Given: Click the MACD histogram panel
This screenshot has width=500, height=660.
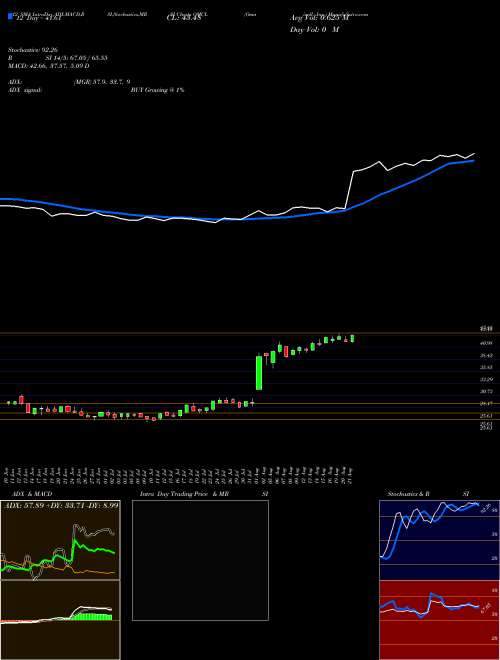Looking at the screenshot, I should (x=60, y=620).
